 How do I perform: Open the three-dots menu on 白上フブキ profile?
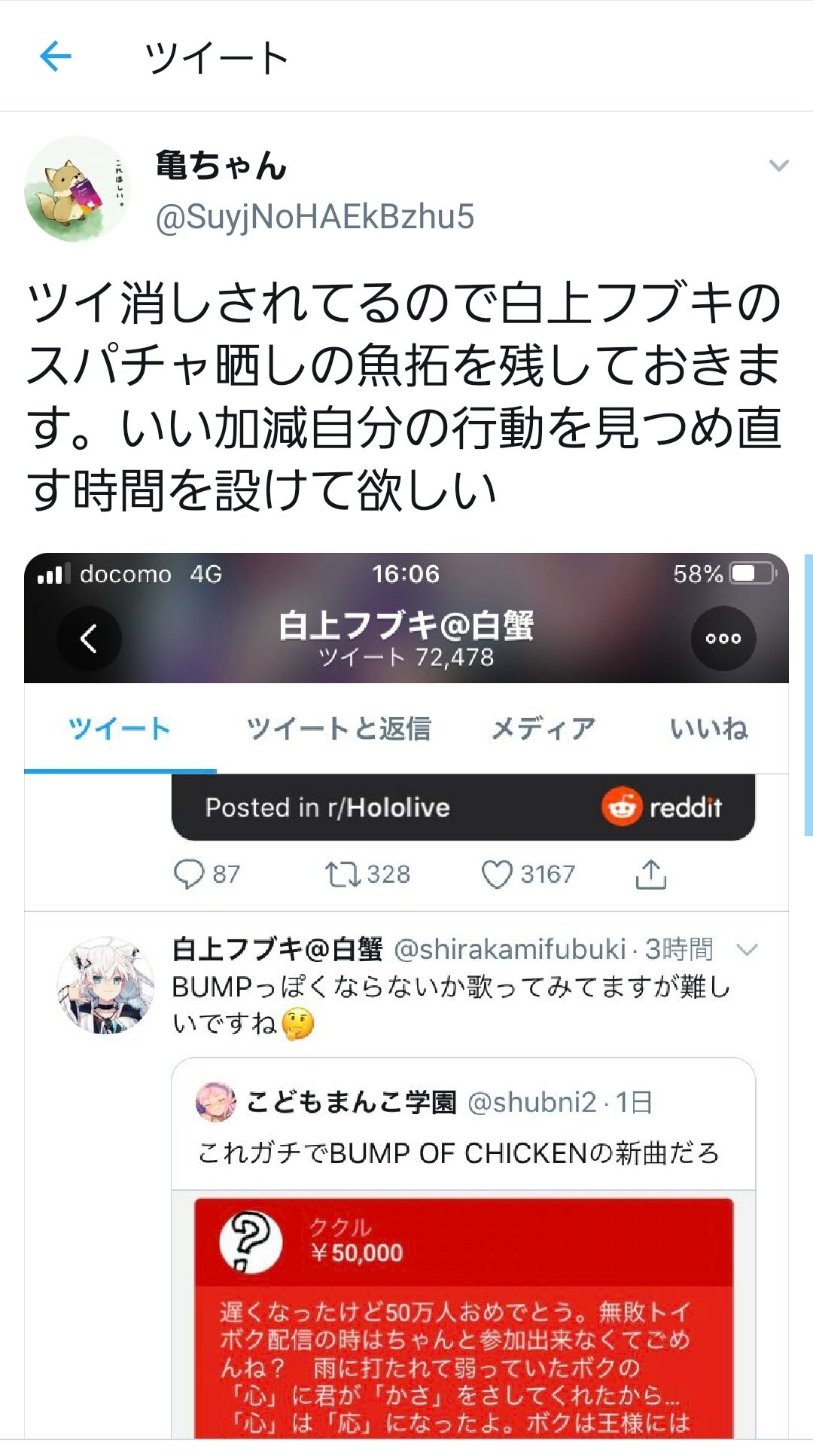coord(723,638)
